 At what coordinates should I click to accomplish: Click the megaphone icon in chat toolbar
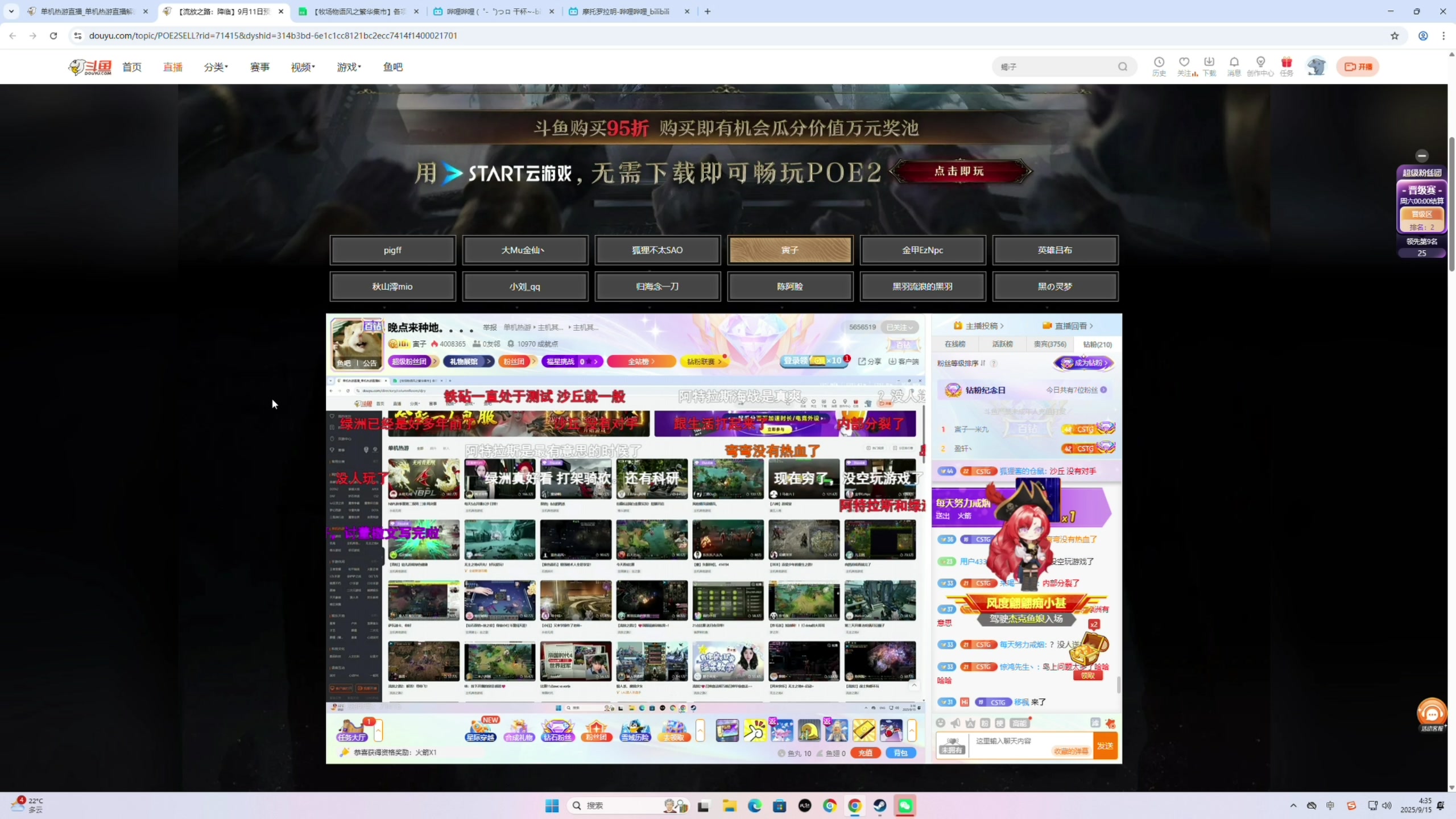(x=955, y=723)
